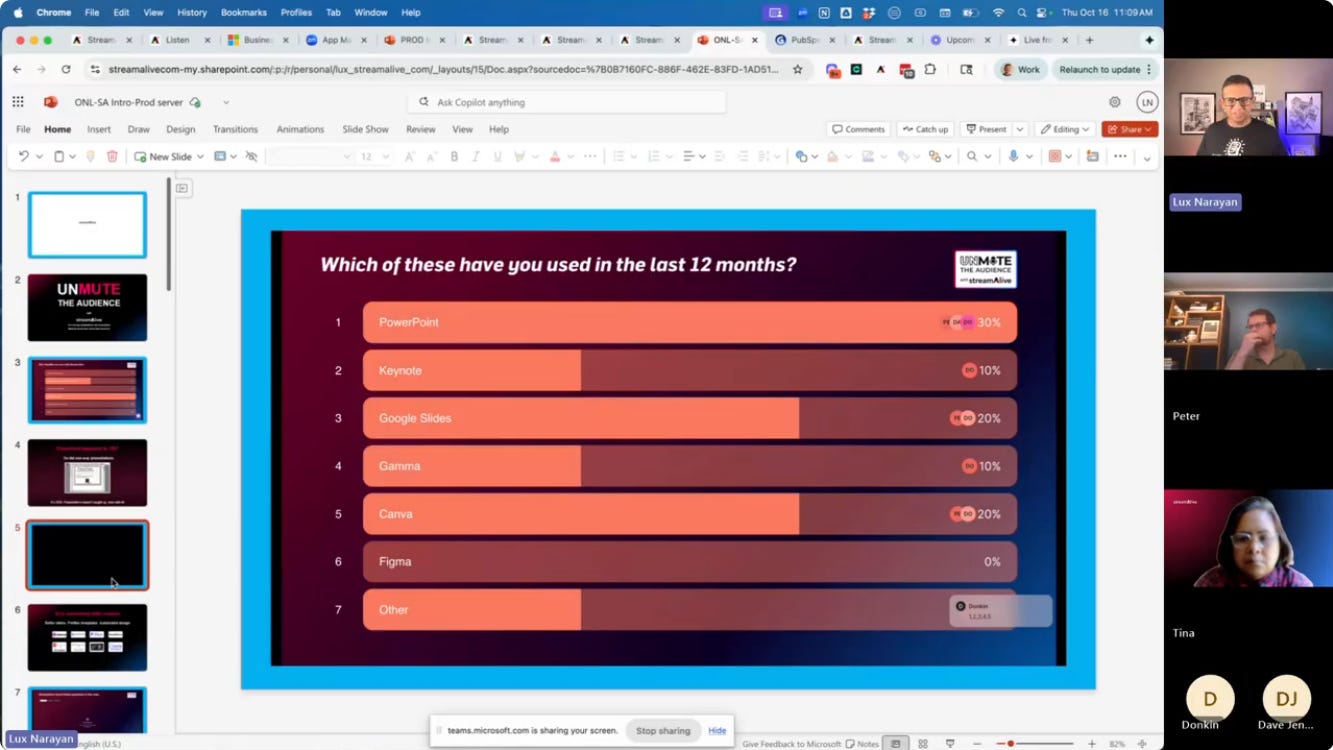Select the Format Painter brush icon
Image resolution: width=1333 pixels, height=750 pixels.
[90, 156]
